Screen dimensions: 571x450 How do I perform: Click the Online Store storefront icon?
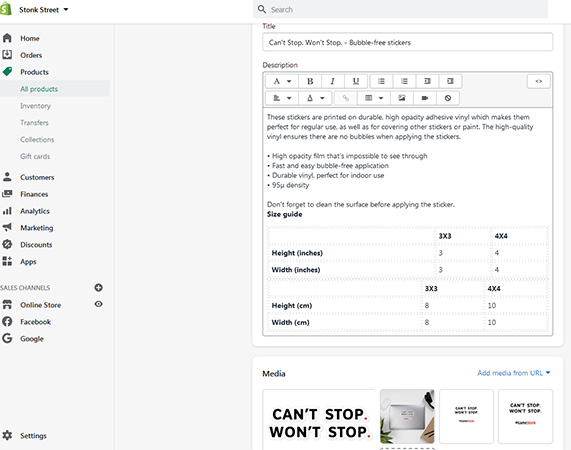pos(7,305)
